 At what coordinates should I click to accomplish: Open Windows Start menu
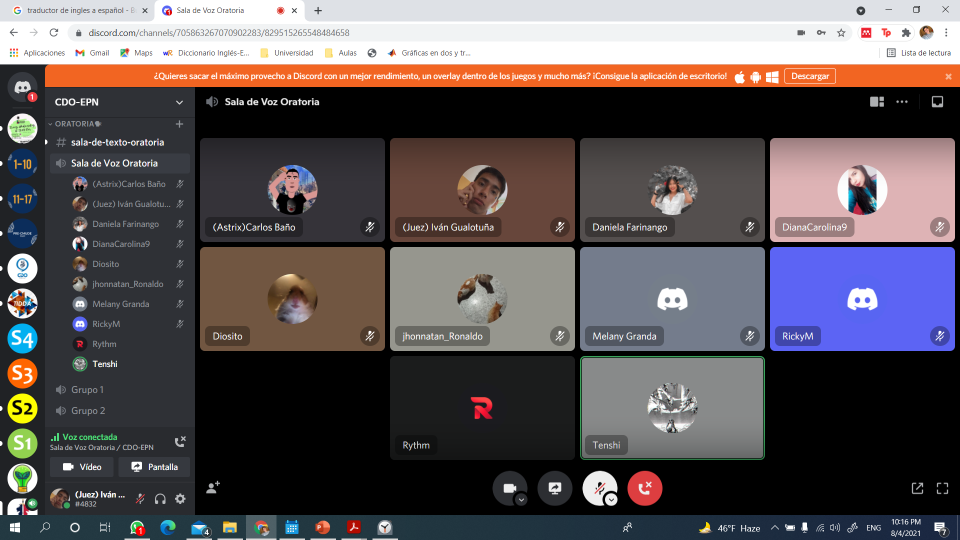15,527
